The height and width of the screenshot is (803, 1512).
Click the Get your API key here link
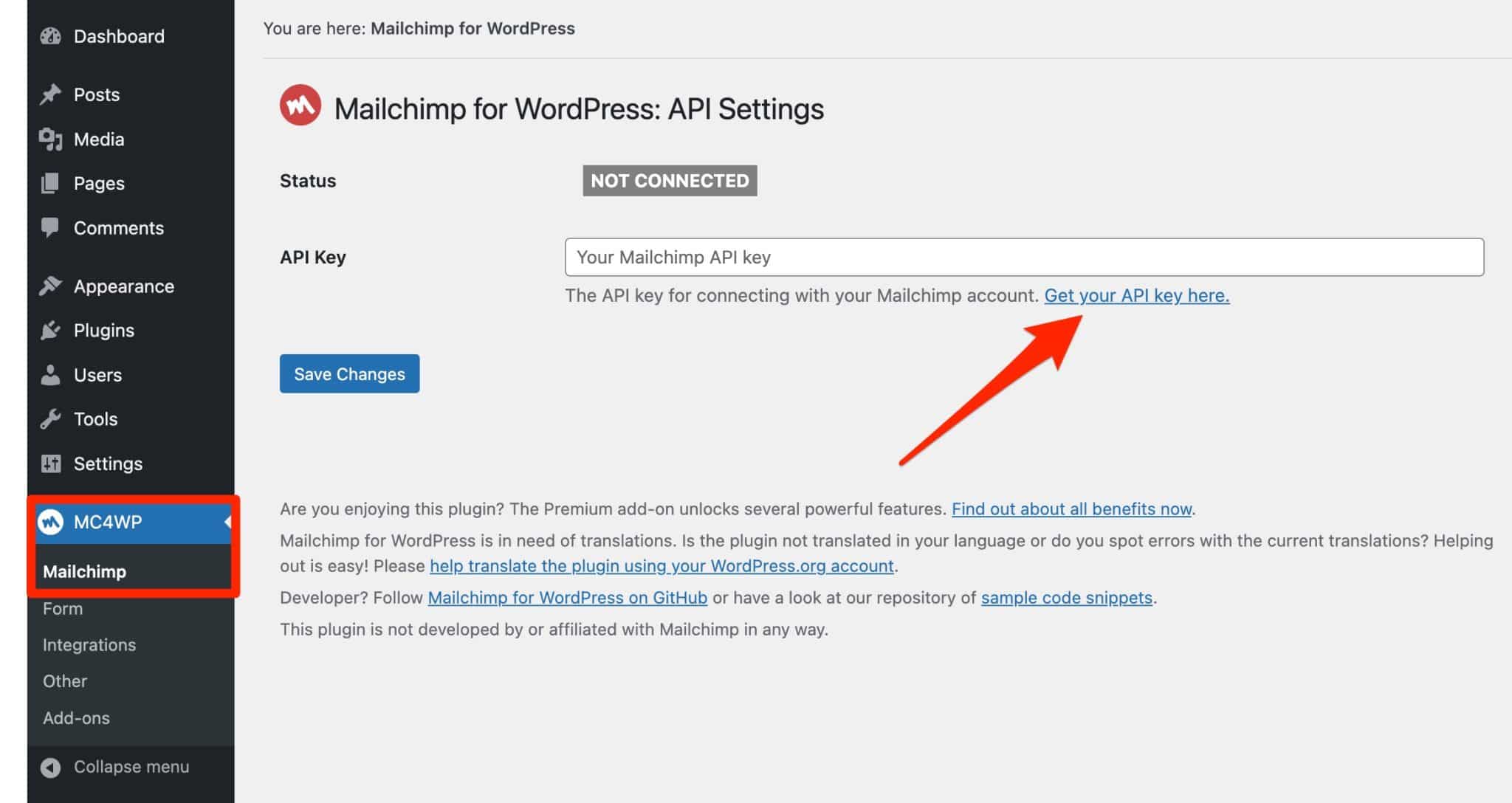[1137, 295]
